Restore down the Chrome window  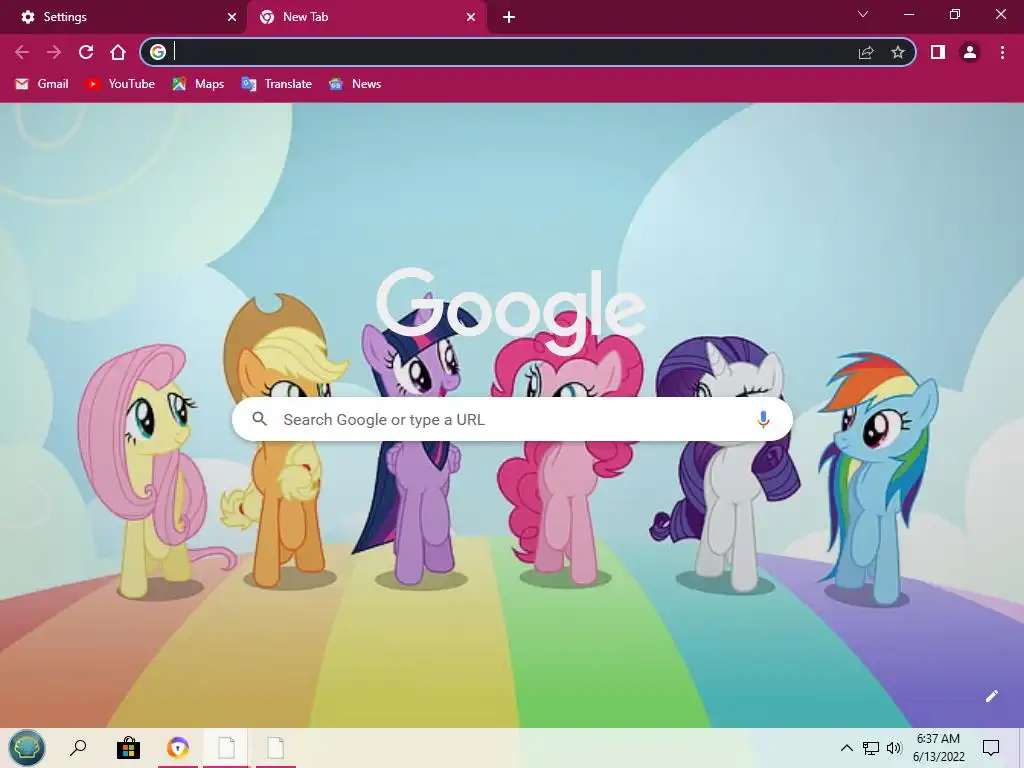tap(955, 14)
